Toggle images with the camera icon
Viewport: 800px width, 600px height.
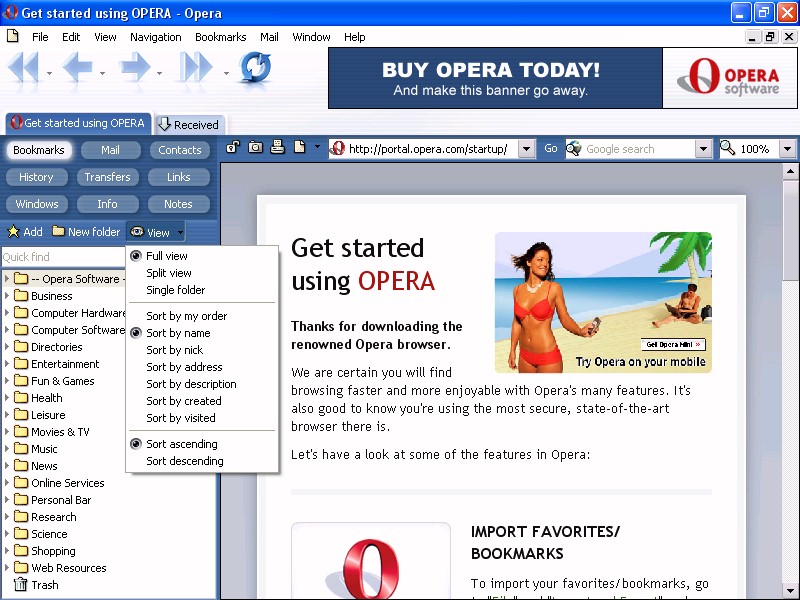(256, 148)
